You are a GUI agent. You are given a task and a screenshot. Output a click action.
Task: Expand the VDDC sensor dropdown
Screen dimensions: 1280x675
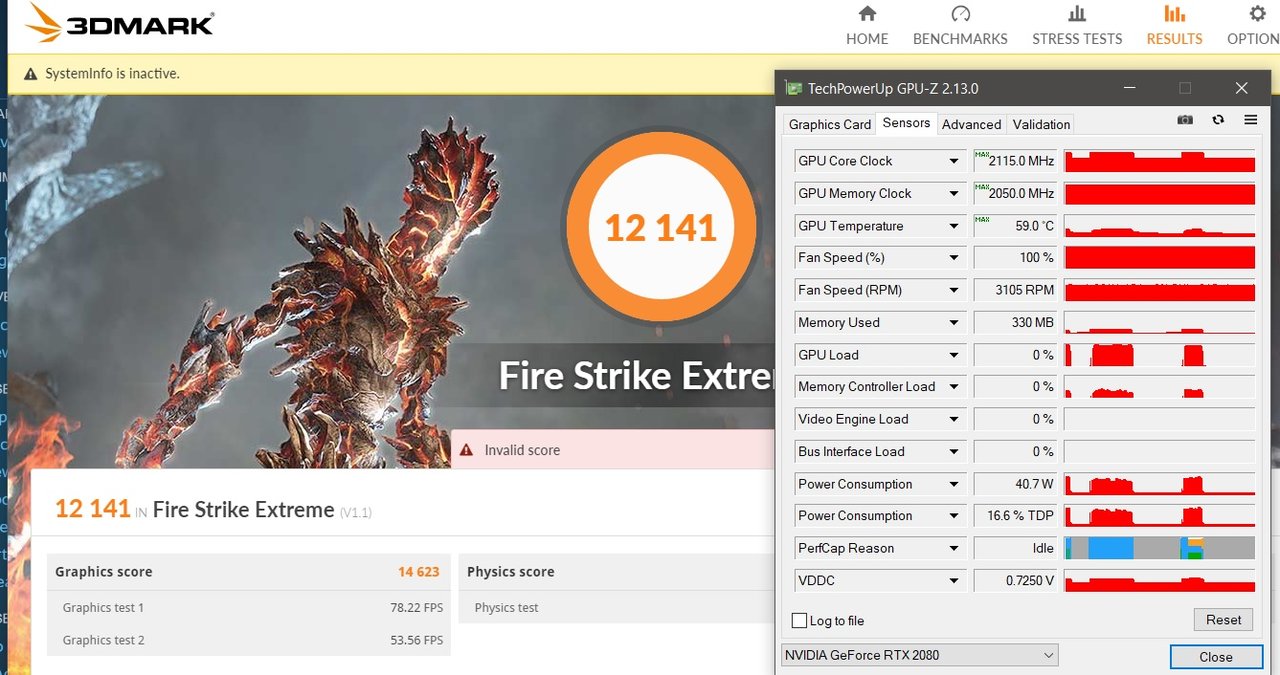954,580
